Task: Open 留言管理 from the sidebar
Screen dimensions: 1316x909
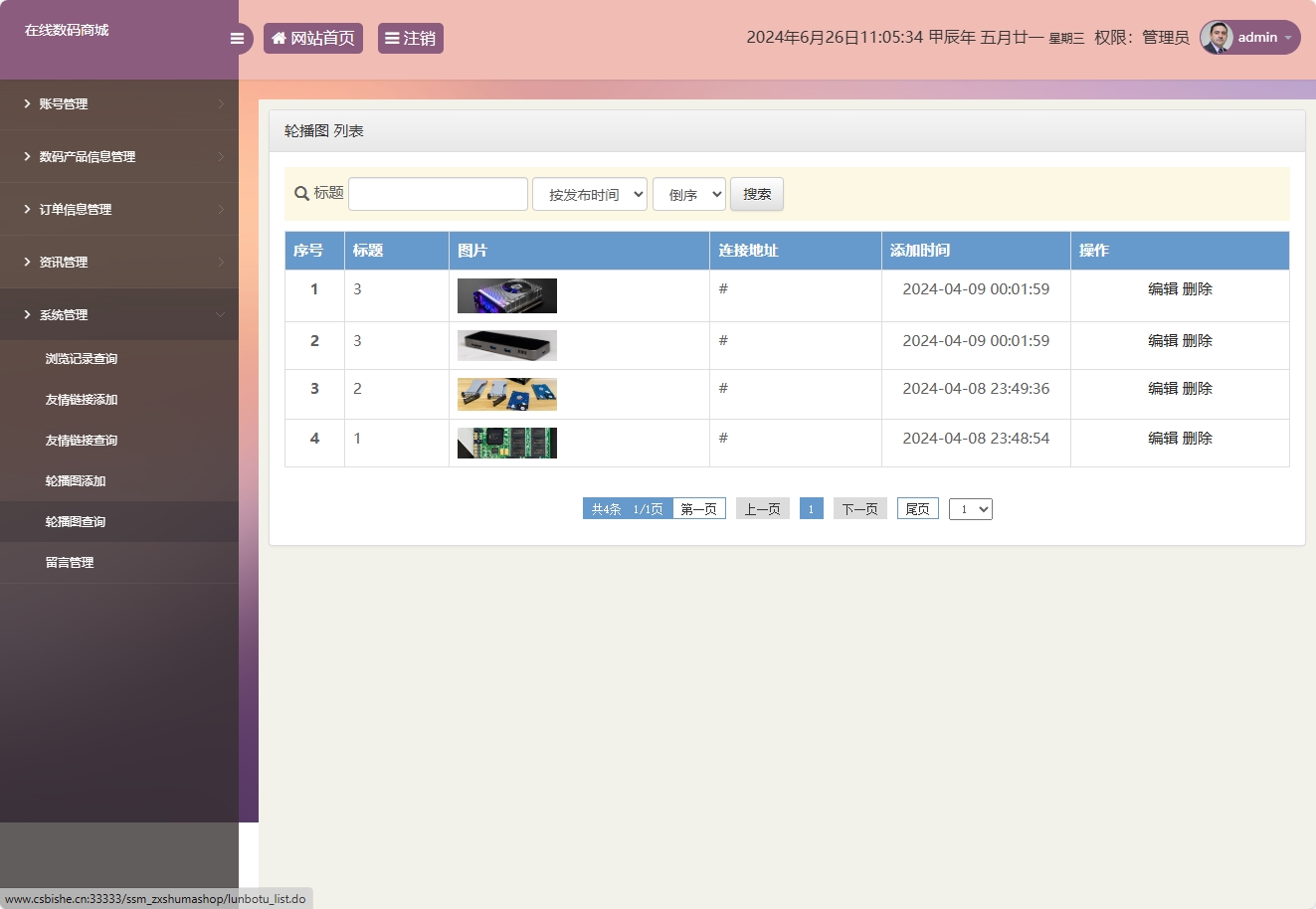Action: (70, 562)
